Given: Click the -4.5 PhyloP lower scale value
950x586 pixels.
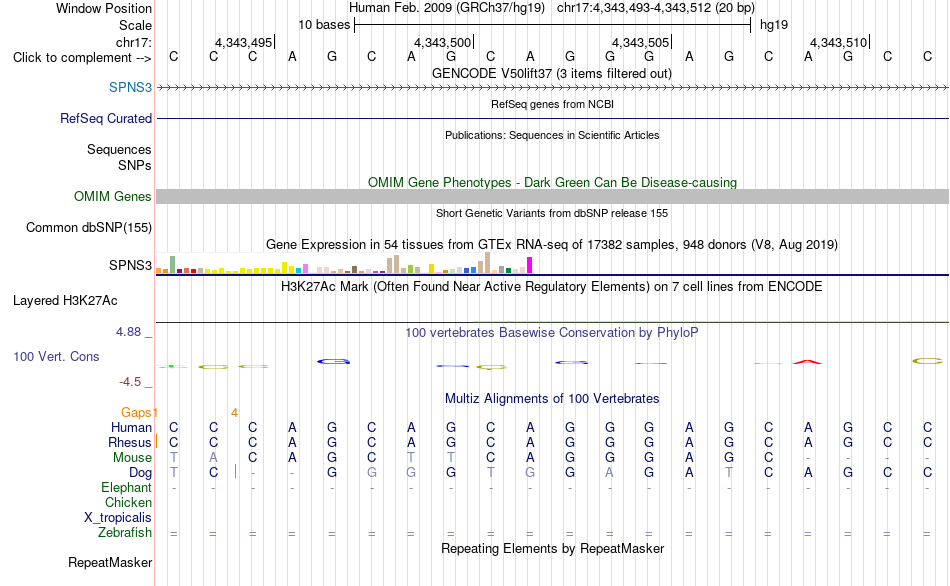Looking at the screenshot, I should (x=130, y=382).
